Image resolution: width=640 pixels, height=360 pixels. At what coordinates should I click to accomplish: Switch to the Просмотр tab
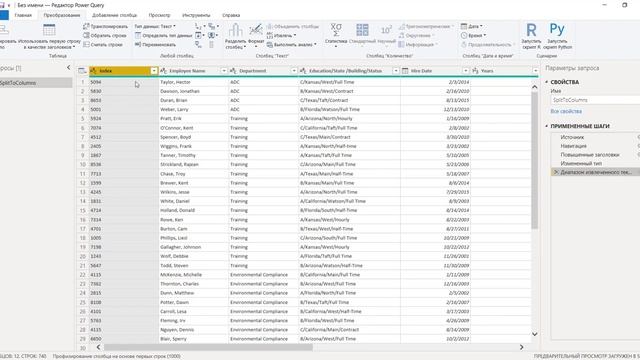coord(159,15)
